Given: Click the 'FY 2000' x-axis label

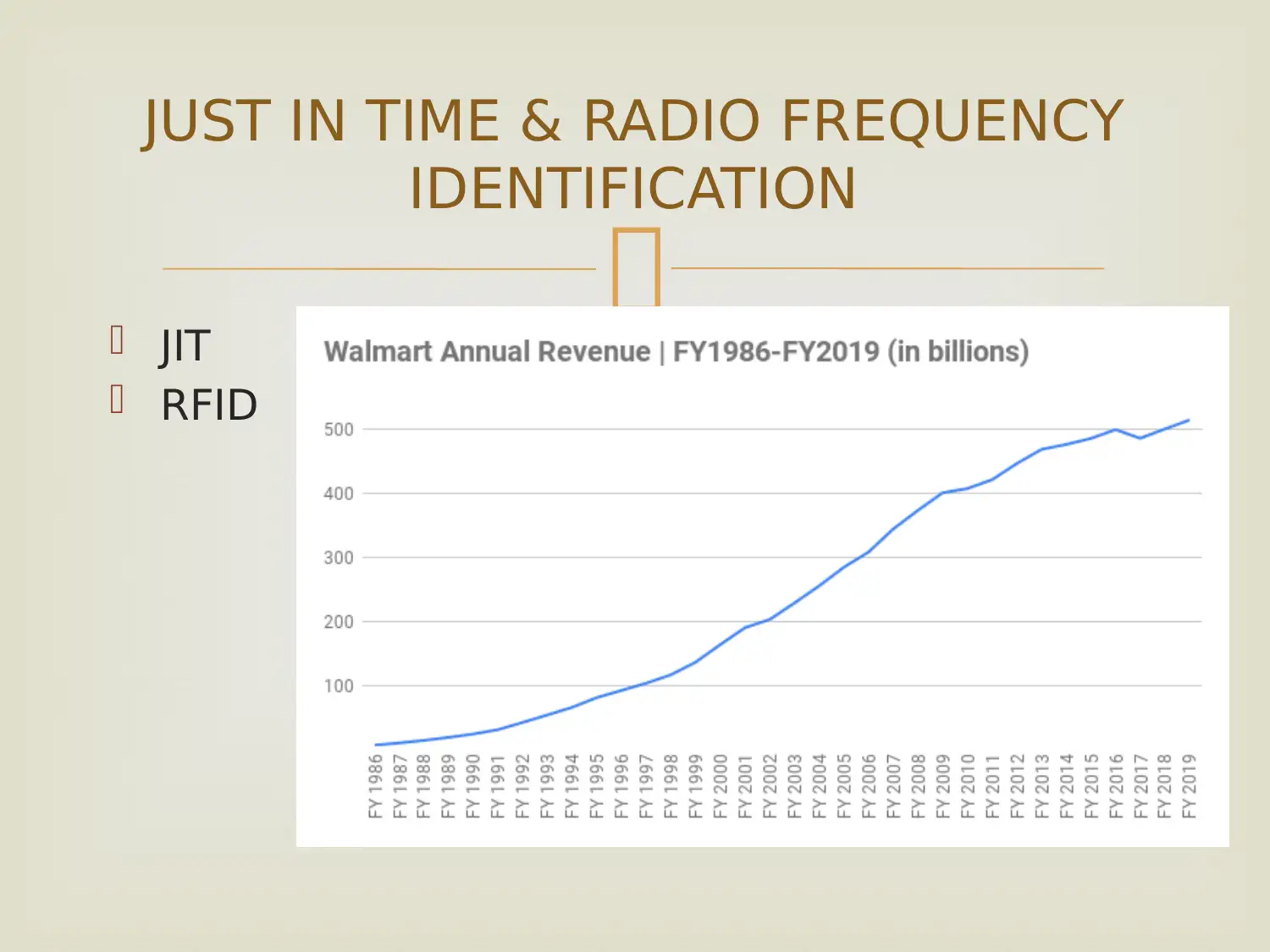Looking at the screenshot, I should coord(721,786).
